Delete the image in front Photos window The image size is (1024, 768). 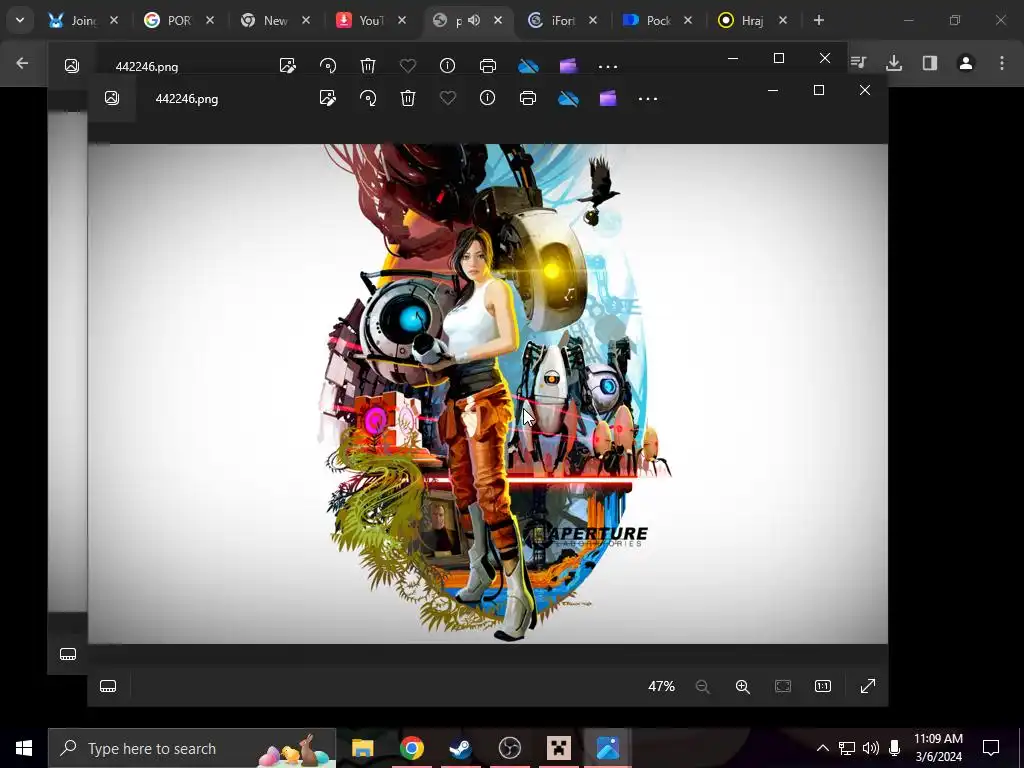coord(408,99)
